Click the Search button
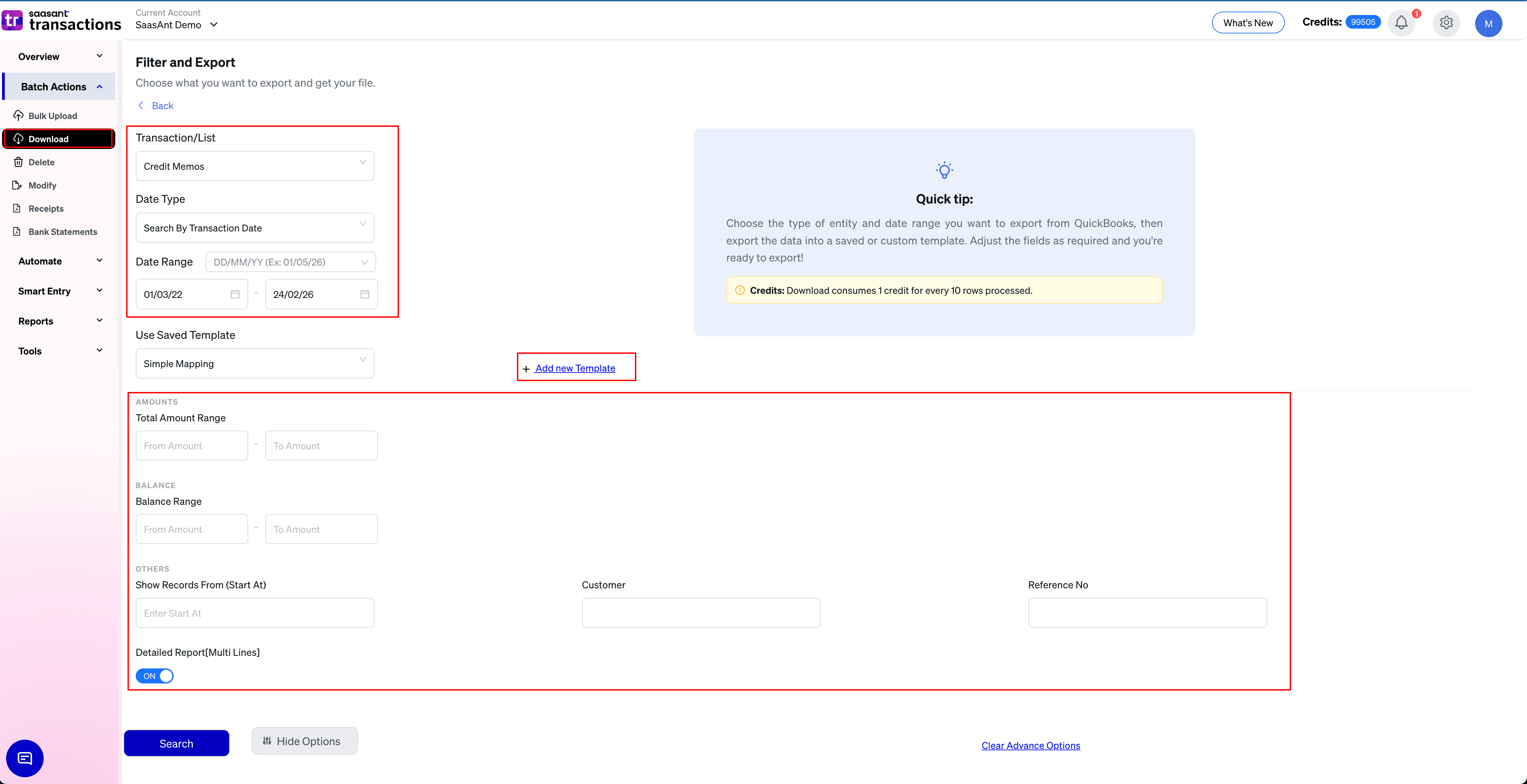Screen dimensions: 1527x784 point(176,743)
